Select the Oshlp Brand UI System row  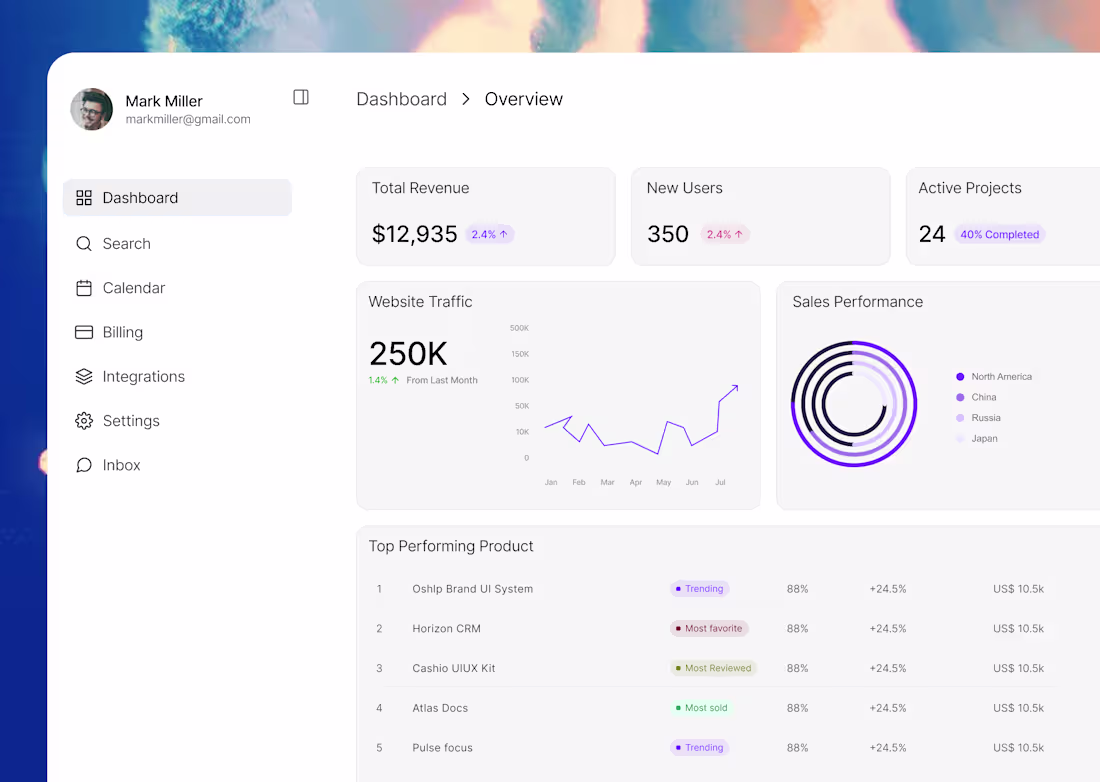(x=710, y=589)
